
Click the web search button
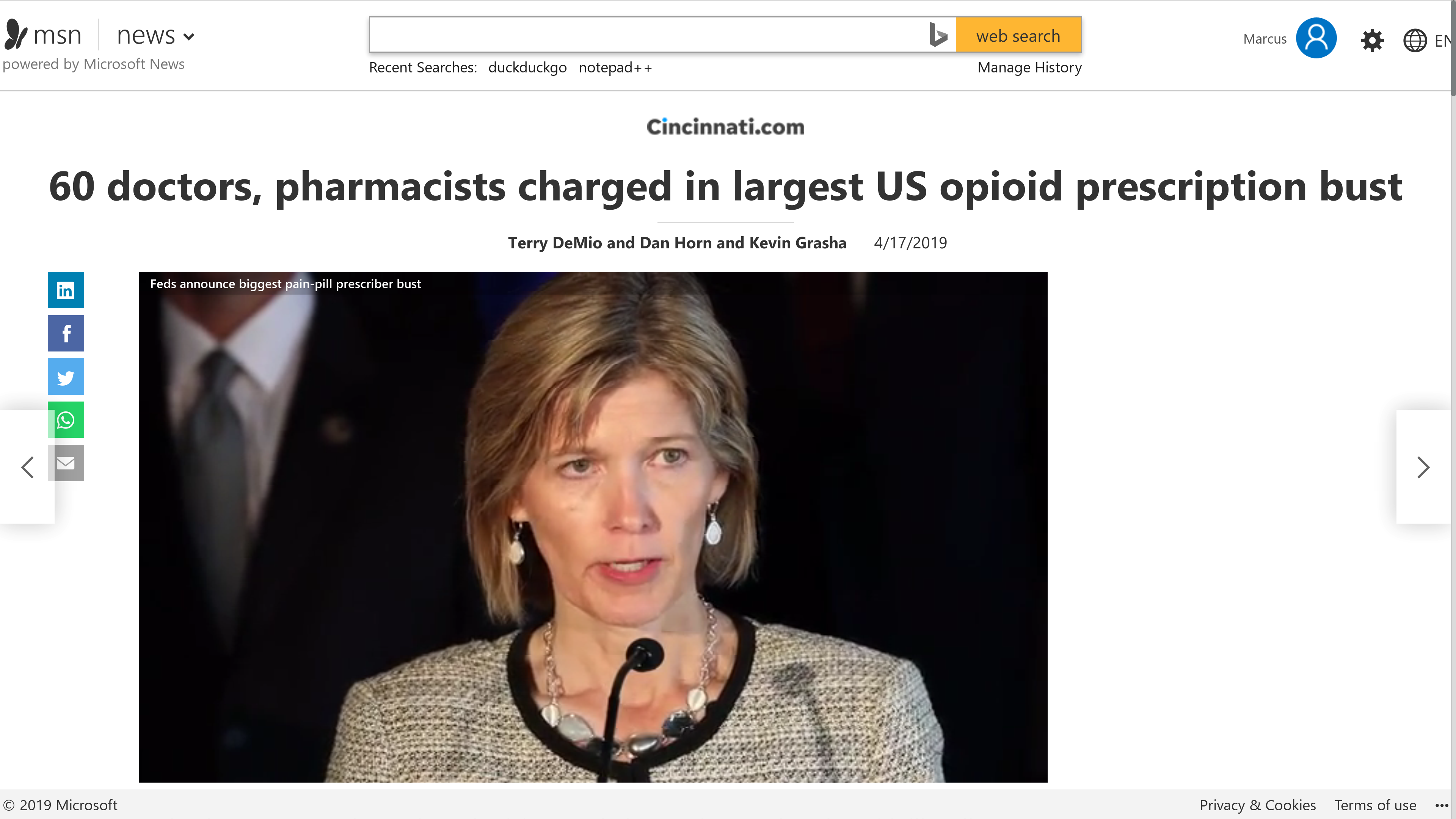[x=1018, y=35]
